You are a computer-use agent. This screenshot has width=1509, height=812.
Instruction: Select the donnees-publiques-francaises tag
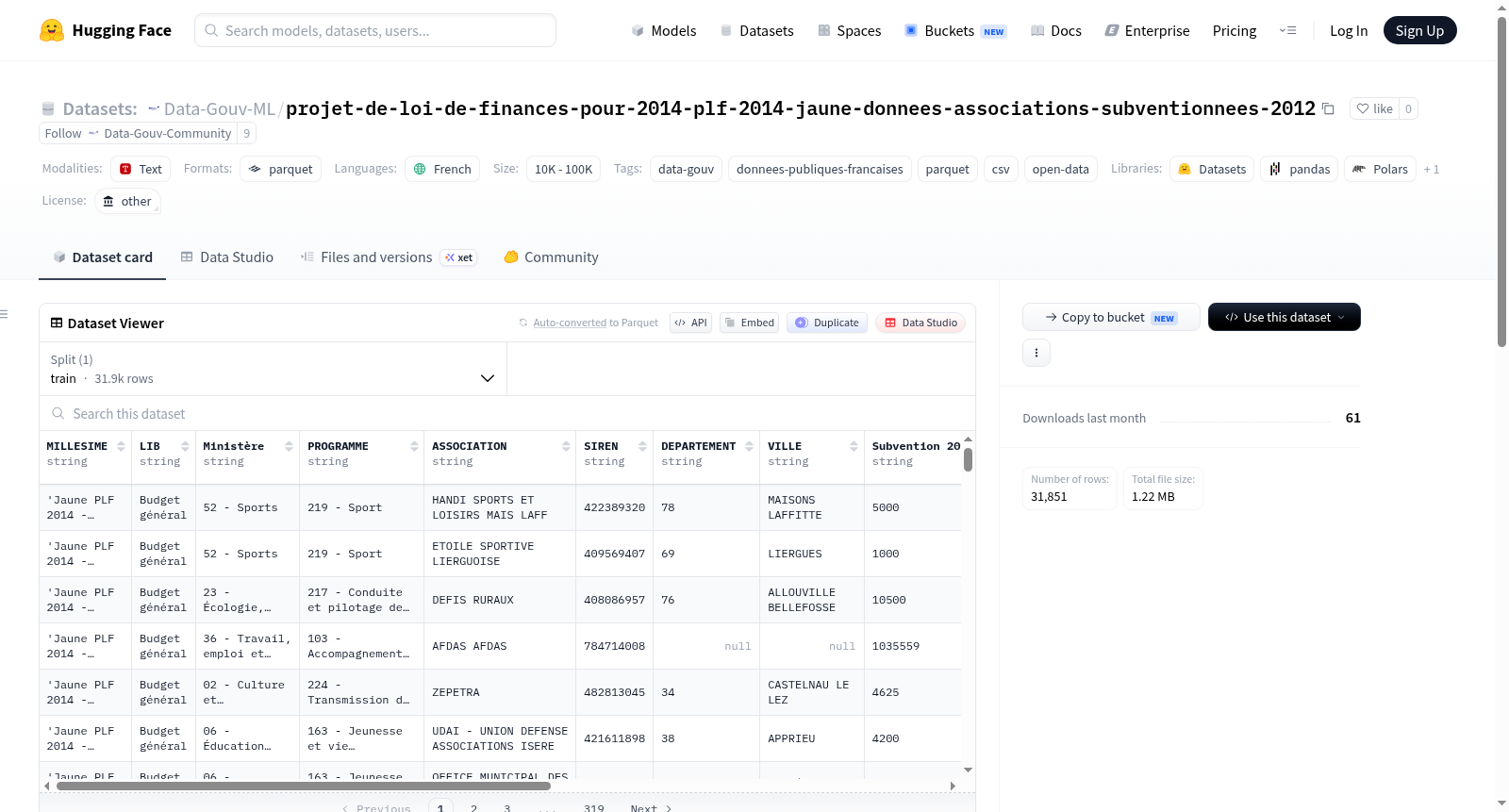[x=820, y=169]
